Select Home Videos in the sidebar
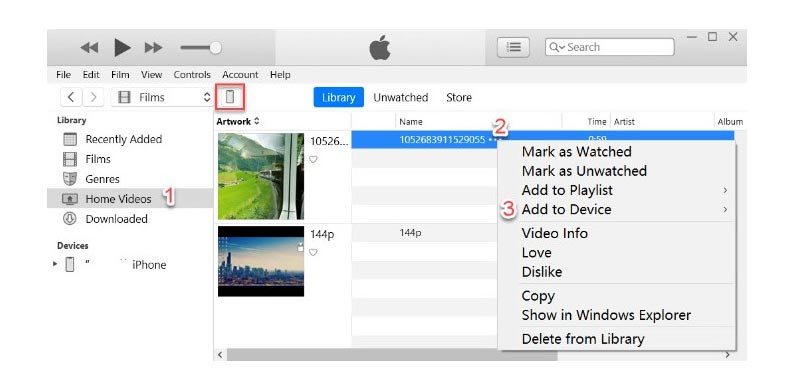The image size is (796, 385). (130, 199)
